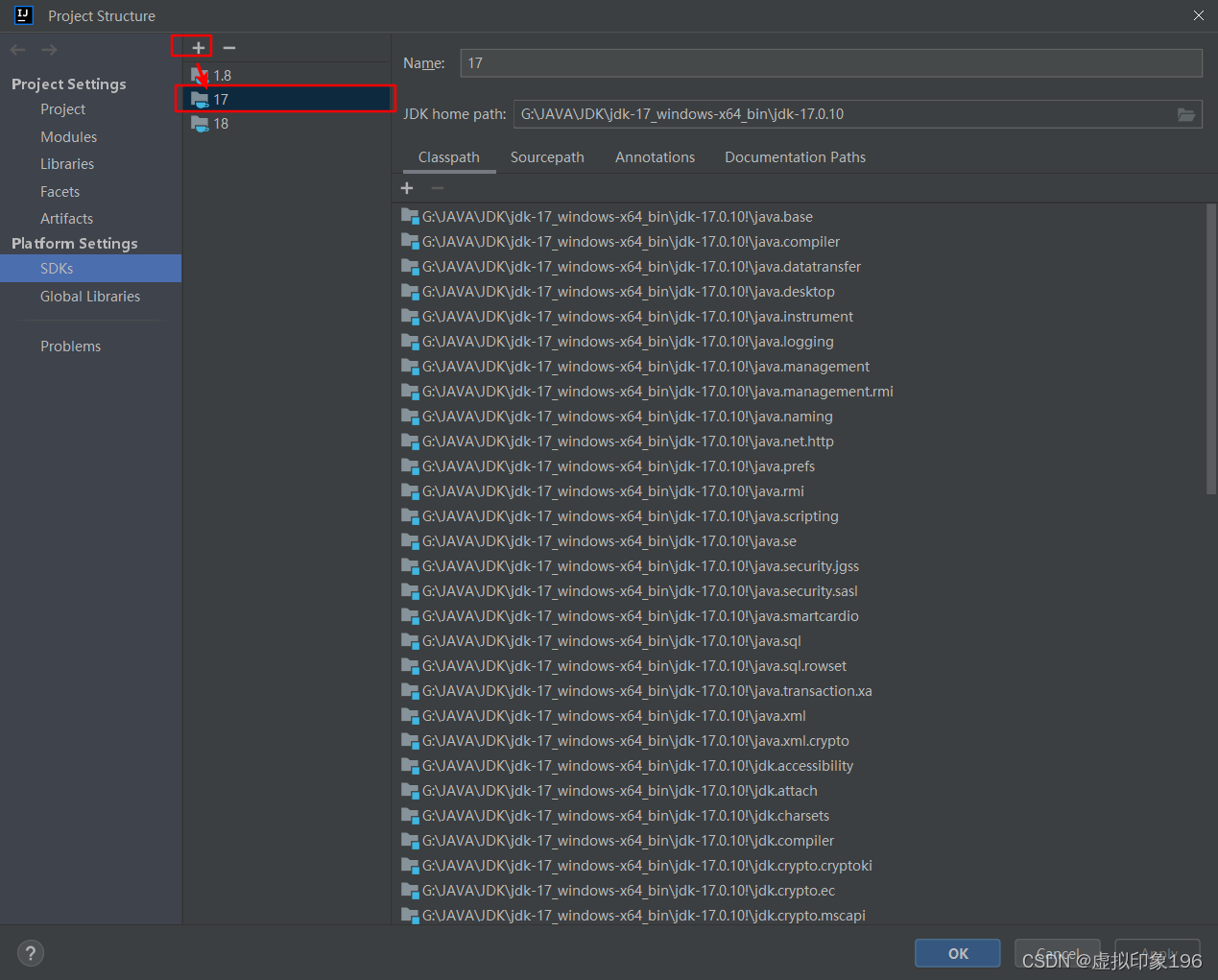Apply changes without closing the dialog
The width and height of the screenshot is (1218, 980).
pos(1157,952)
